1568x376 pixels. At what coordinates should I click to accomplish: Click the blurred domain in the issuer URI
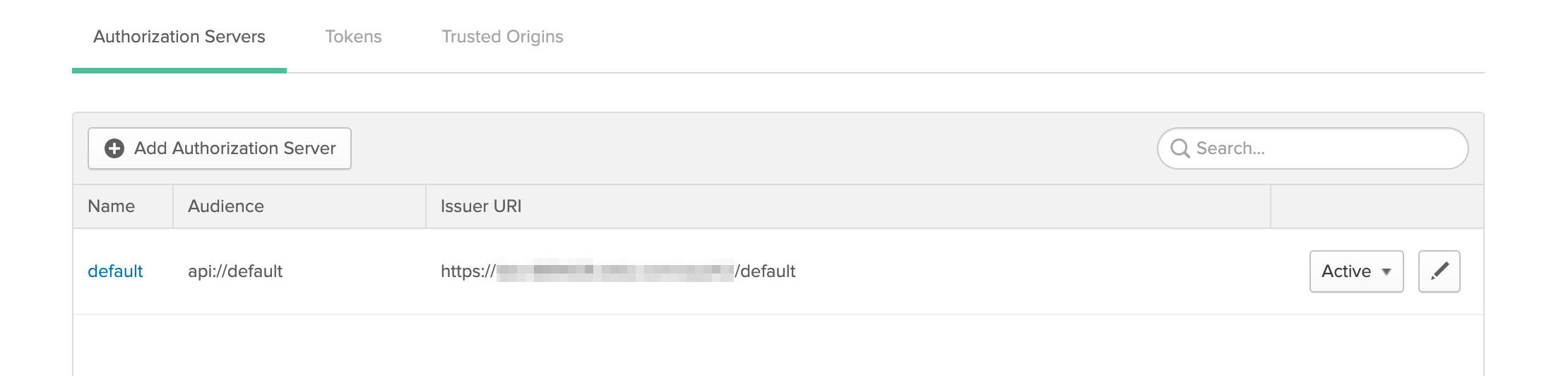[x=614, y=271]
